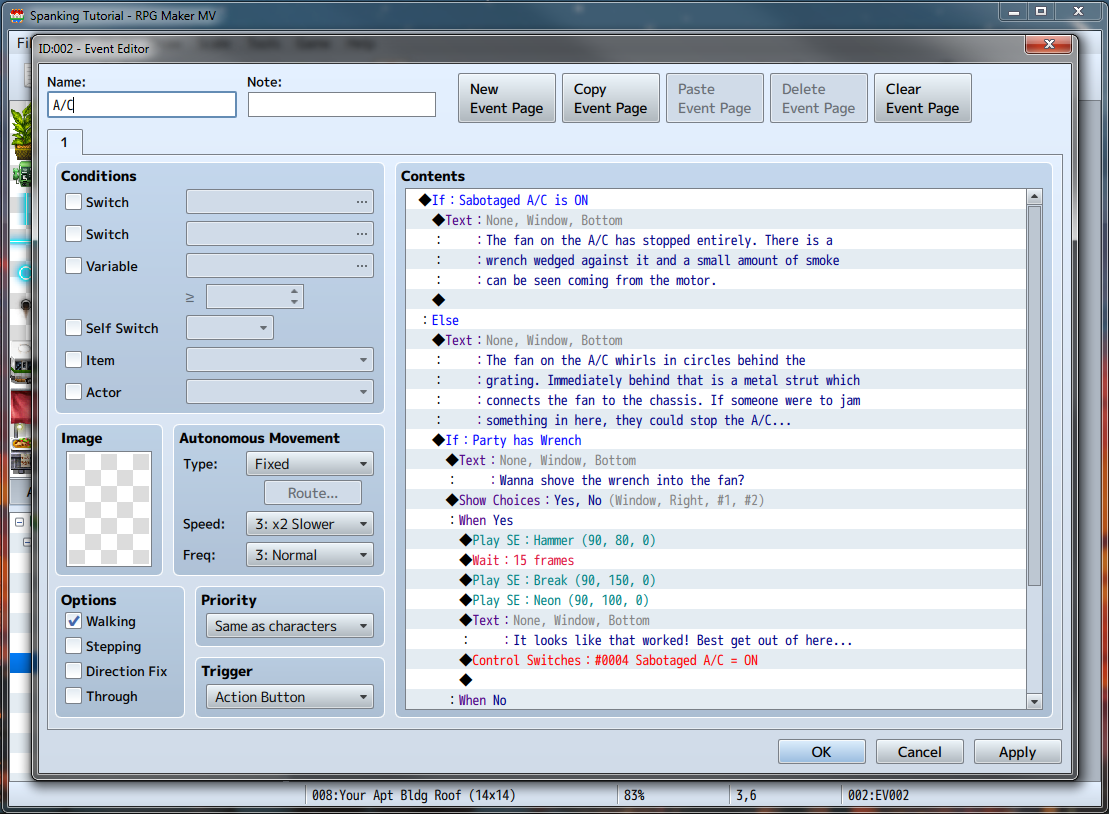Click the variable value stepper up arrow
Screen dimensions: 1109x814
[294, 291]
